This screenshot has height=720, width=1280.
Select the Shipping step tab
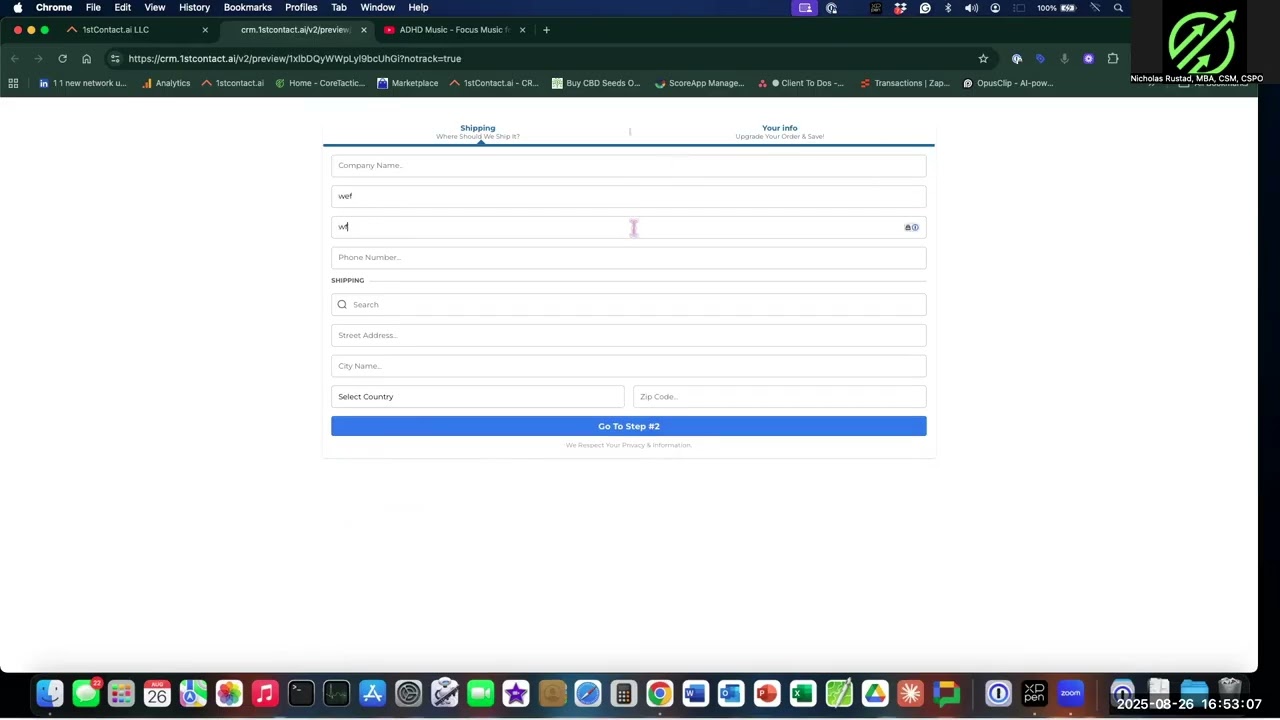[478, 132]
